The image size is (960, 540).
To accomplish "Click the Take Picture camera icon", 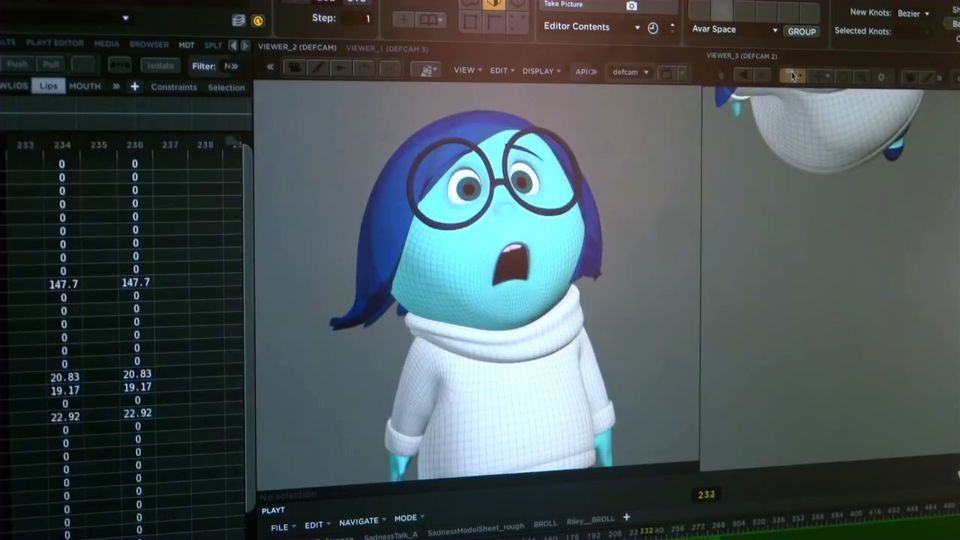I will (631, 5).
